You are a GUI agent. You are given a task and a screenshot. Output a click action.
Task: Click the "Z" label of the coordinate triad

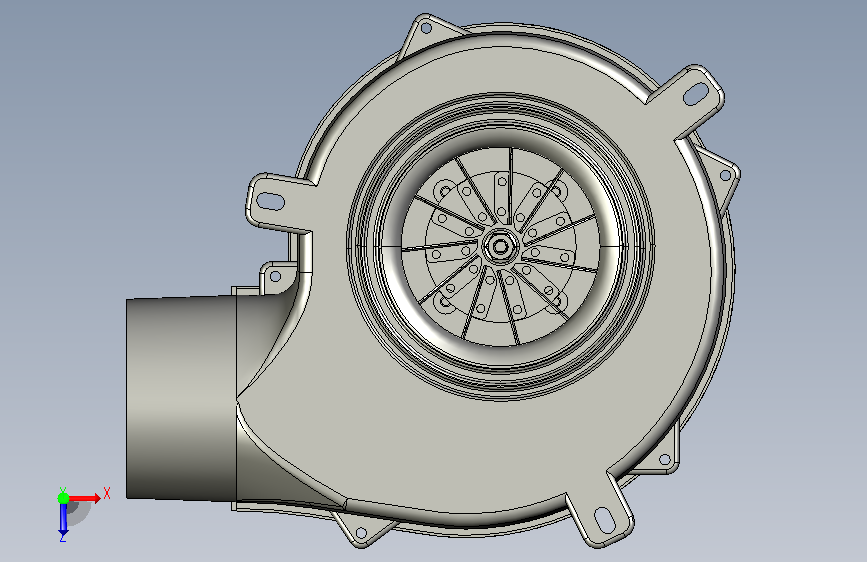tap(62, 538)
